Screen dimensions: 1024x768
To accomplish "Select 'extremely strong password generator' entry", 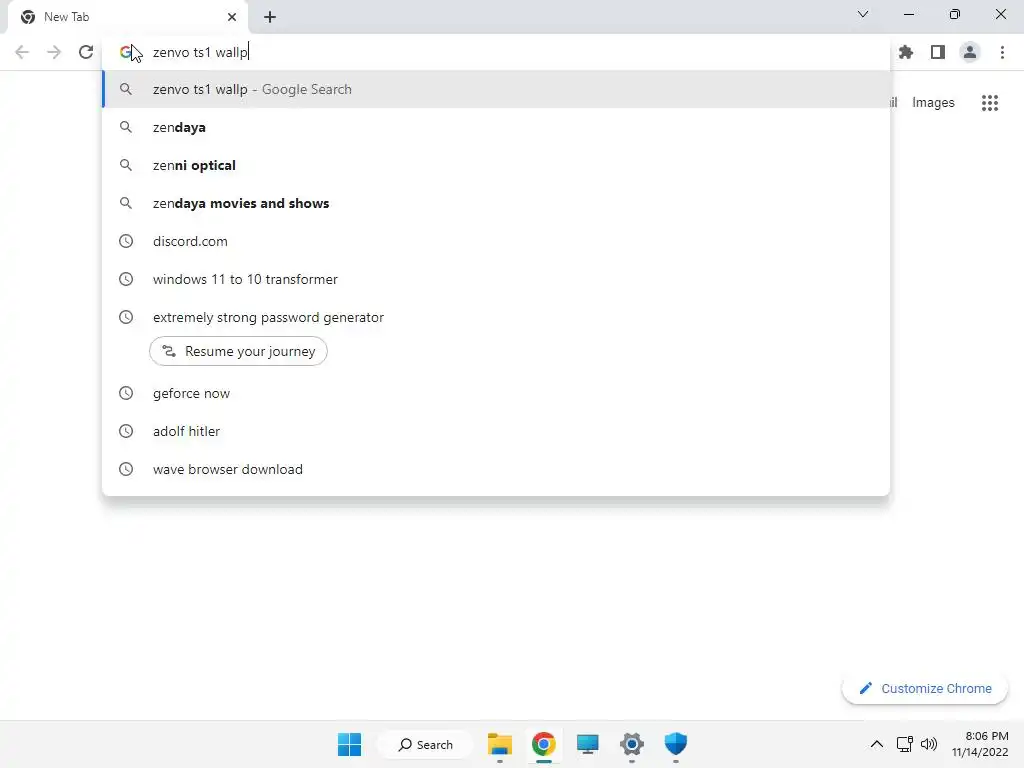I will [496, 317].
